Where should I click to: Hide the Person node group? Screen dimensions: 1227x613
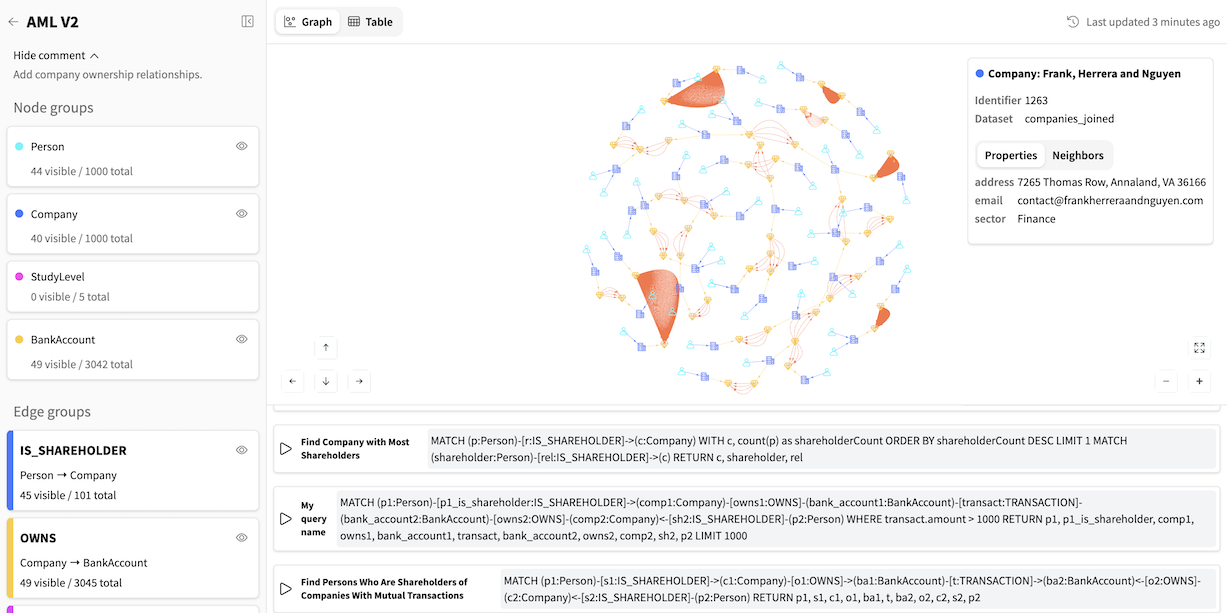click(x=241, y=146)
